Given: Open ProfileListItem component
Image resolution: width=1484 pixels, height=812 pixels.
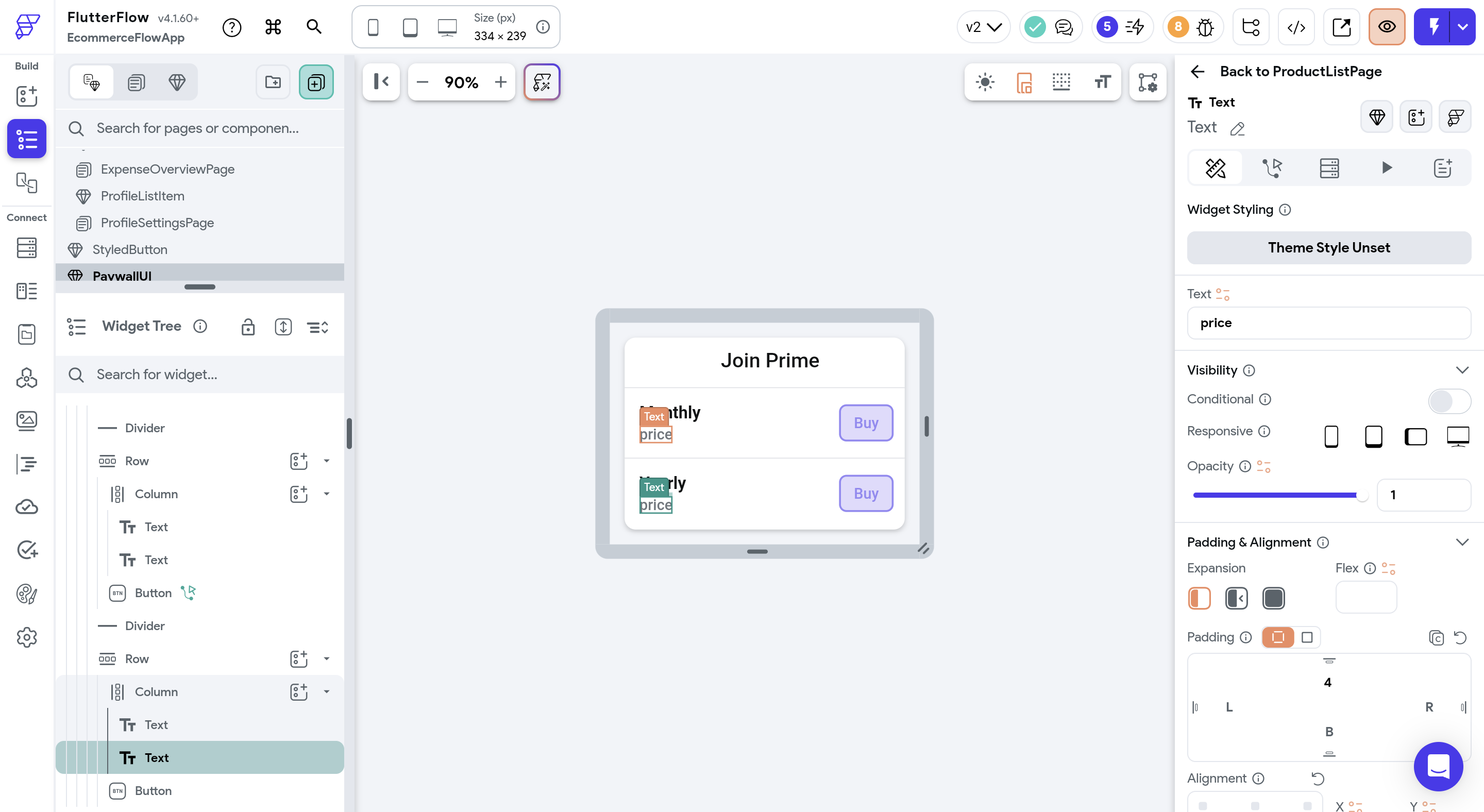Looking at the screenshot, I should point(142,196).
